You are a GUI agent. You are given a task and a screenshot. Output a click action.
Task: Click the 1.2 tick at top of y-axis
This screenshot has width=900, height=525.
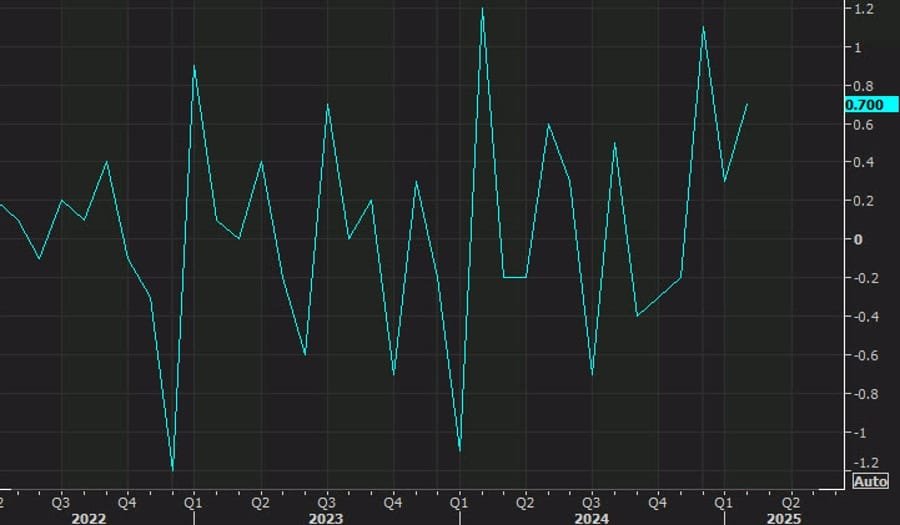coord(860,9)
